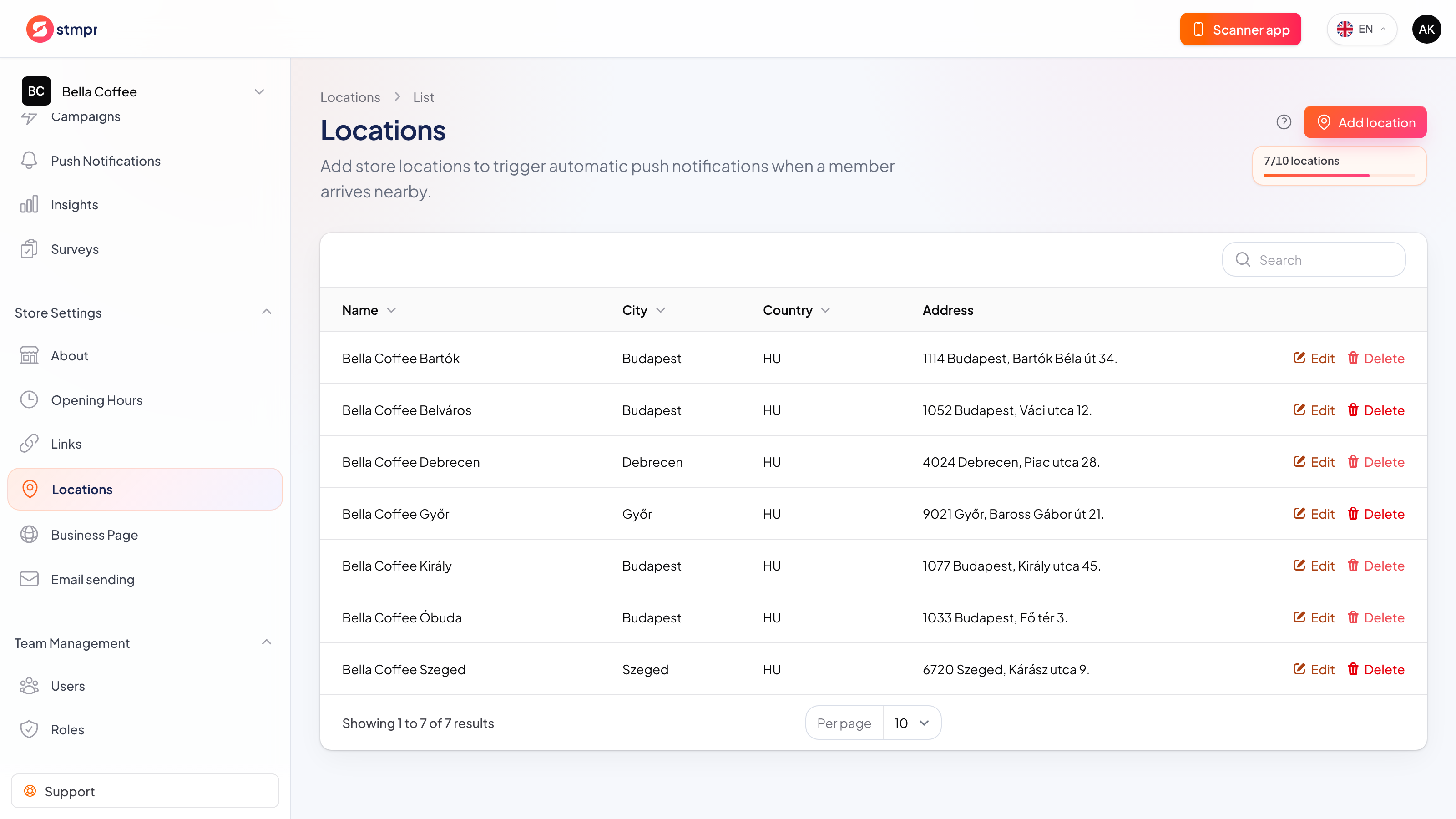Screen dimensions: 1456x819
Task: Click the Bella Coffee Debrecen name cell
Action: coord(411,462)
